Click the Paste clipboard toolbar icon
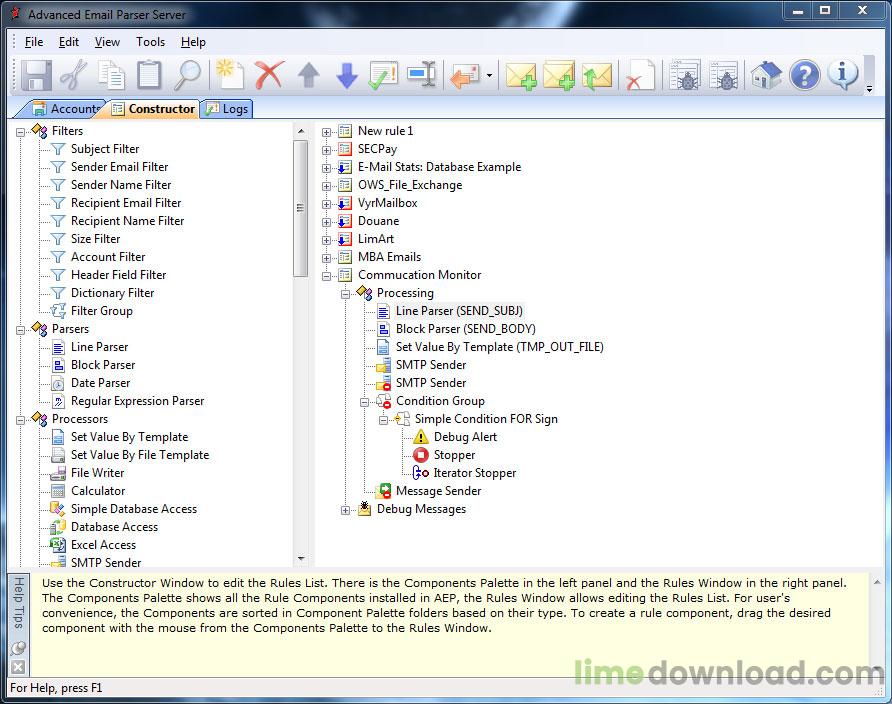Image resolution: width=892 pixels, height=704 pixels. coord(149,75)
